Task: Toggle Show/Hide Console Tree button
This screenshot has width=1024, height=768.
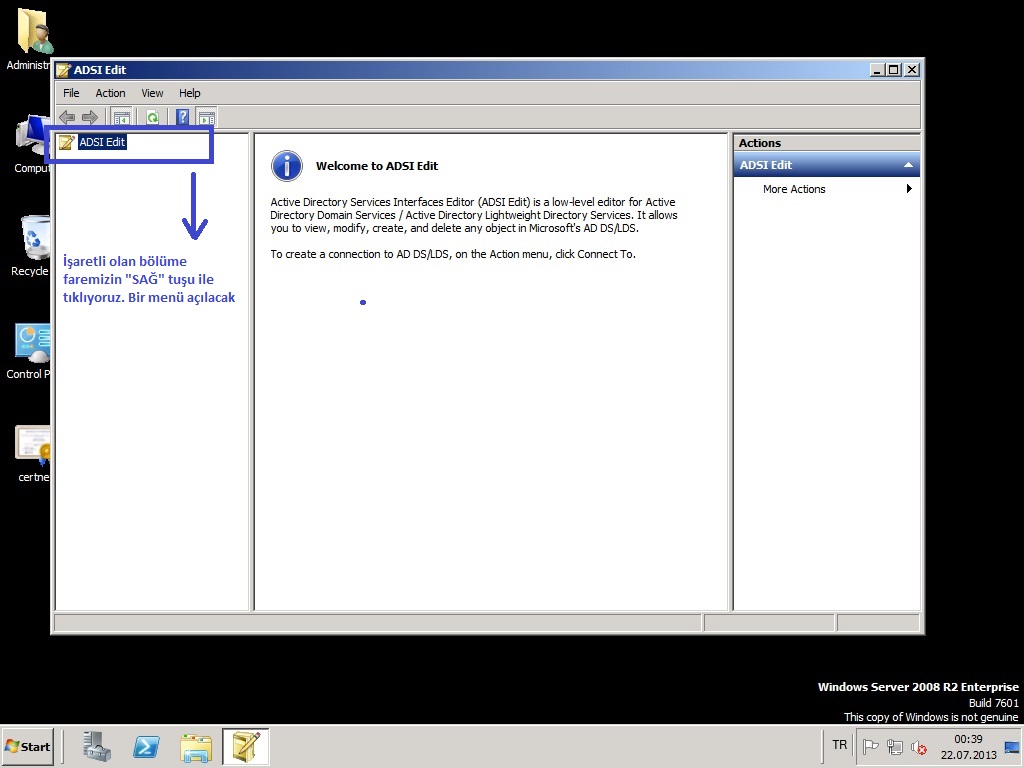Action: pyautogui.click(x=121, y=118)
